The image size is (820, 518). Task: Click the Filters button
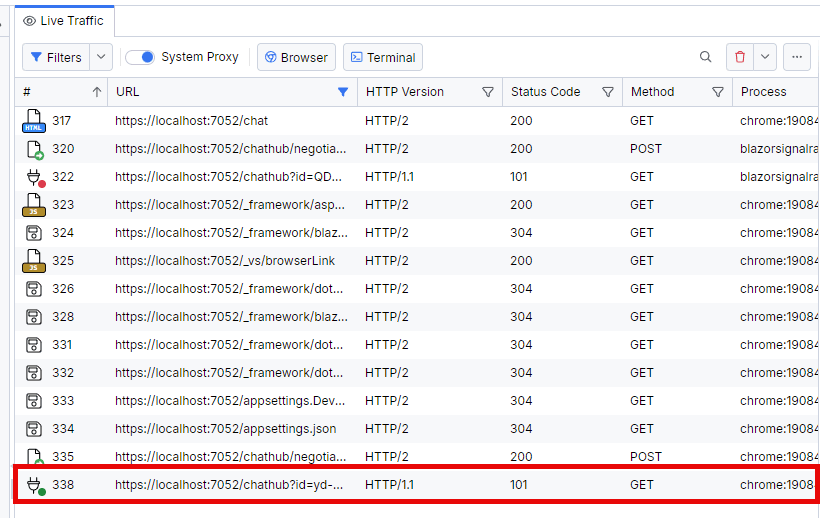(56, 57)
